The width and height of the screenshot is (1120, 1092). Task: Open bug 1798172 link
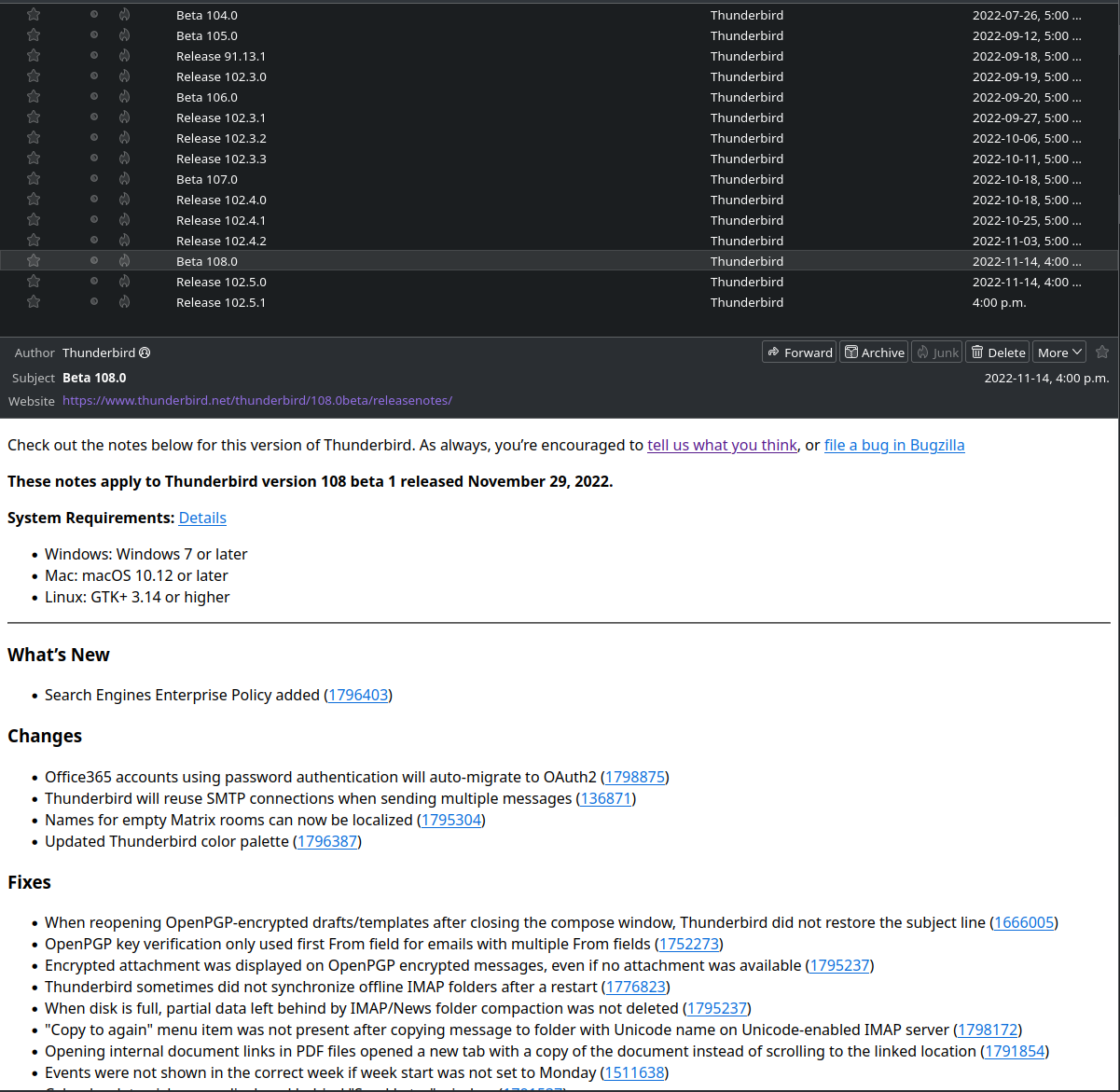(989, 1030)
